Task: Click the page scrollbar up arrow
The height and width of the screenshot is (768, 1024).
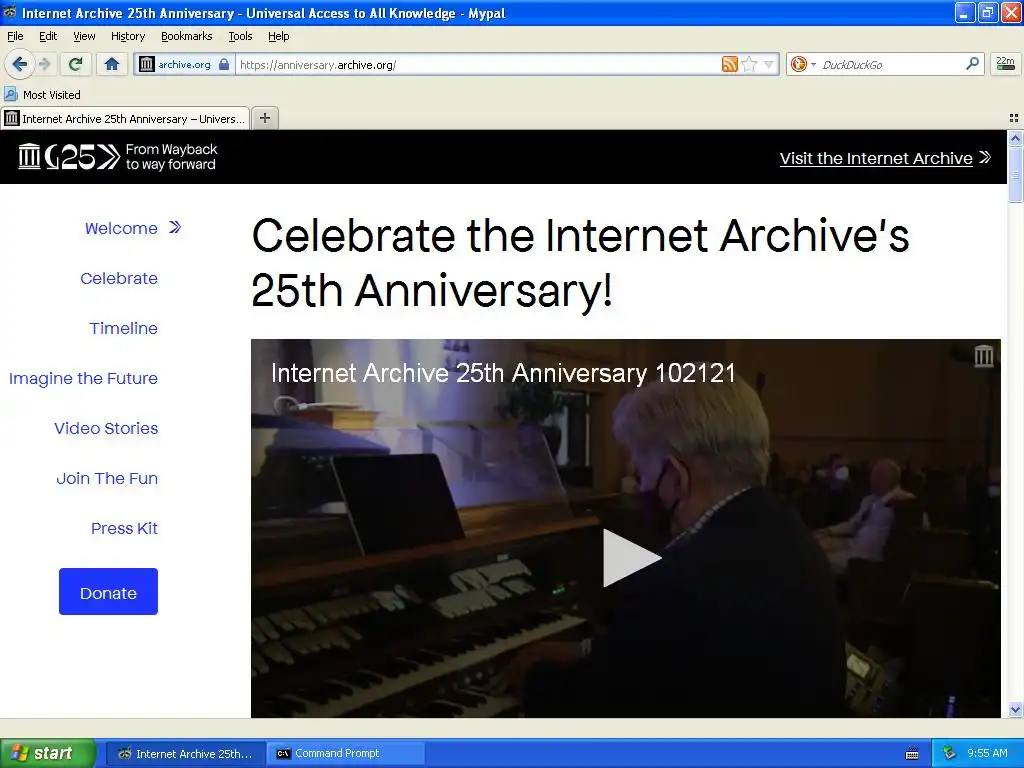Action: click(x=1015, y=138)
